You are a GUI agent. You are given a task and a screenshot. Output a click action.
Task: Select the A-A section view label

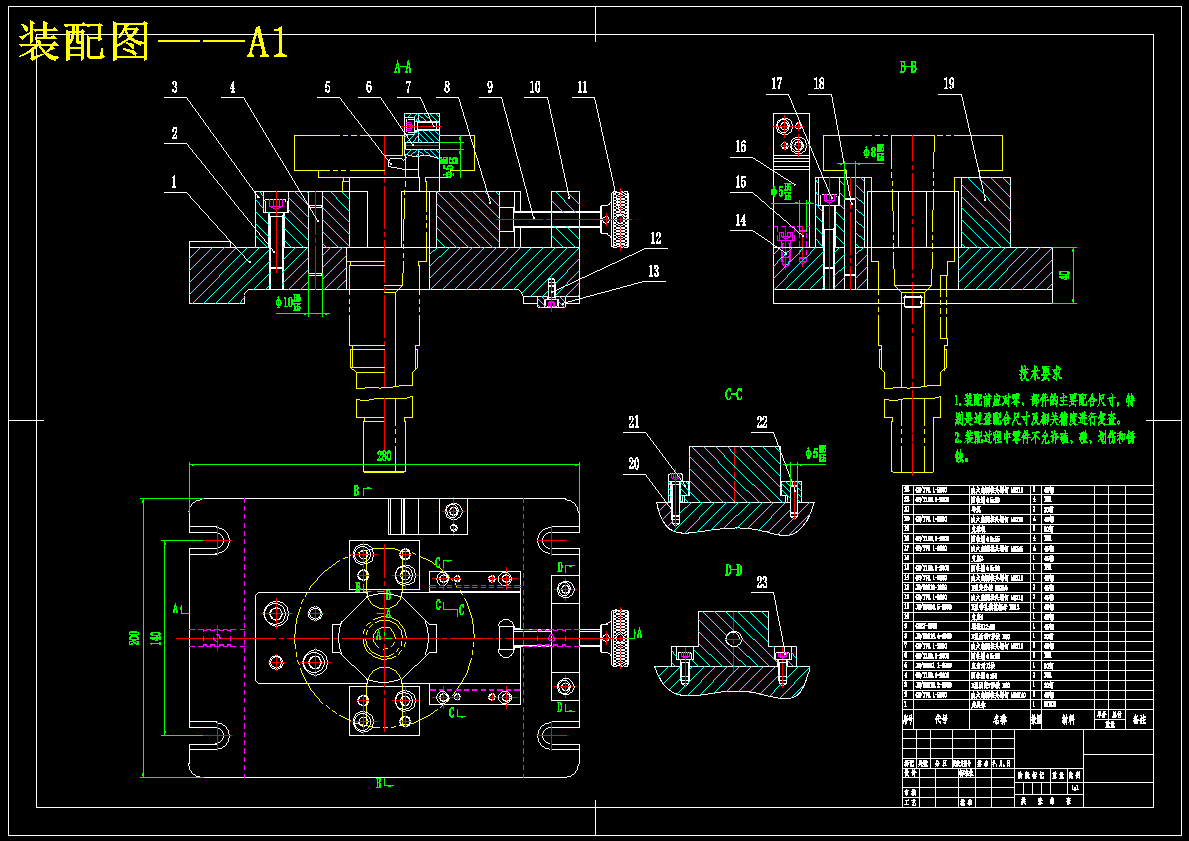[402, 67]
